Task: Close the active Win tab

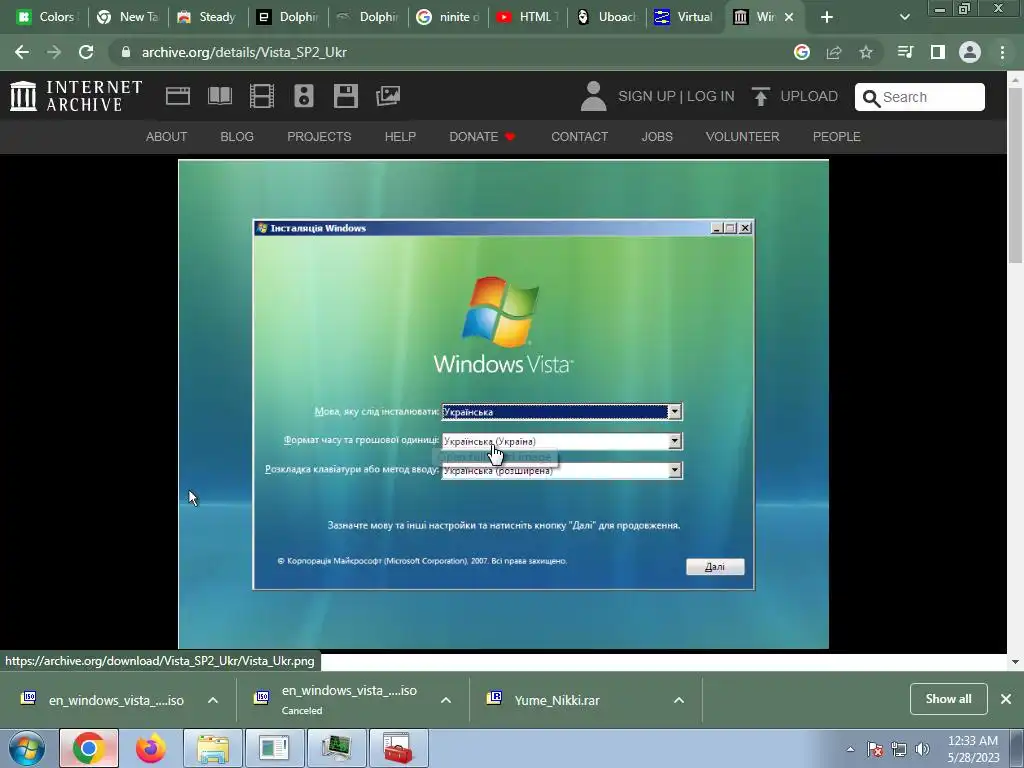Action: click(x=789, y=17)
